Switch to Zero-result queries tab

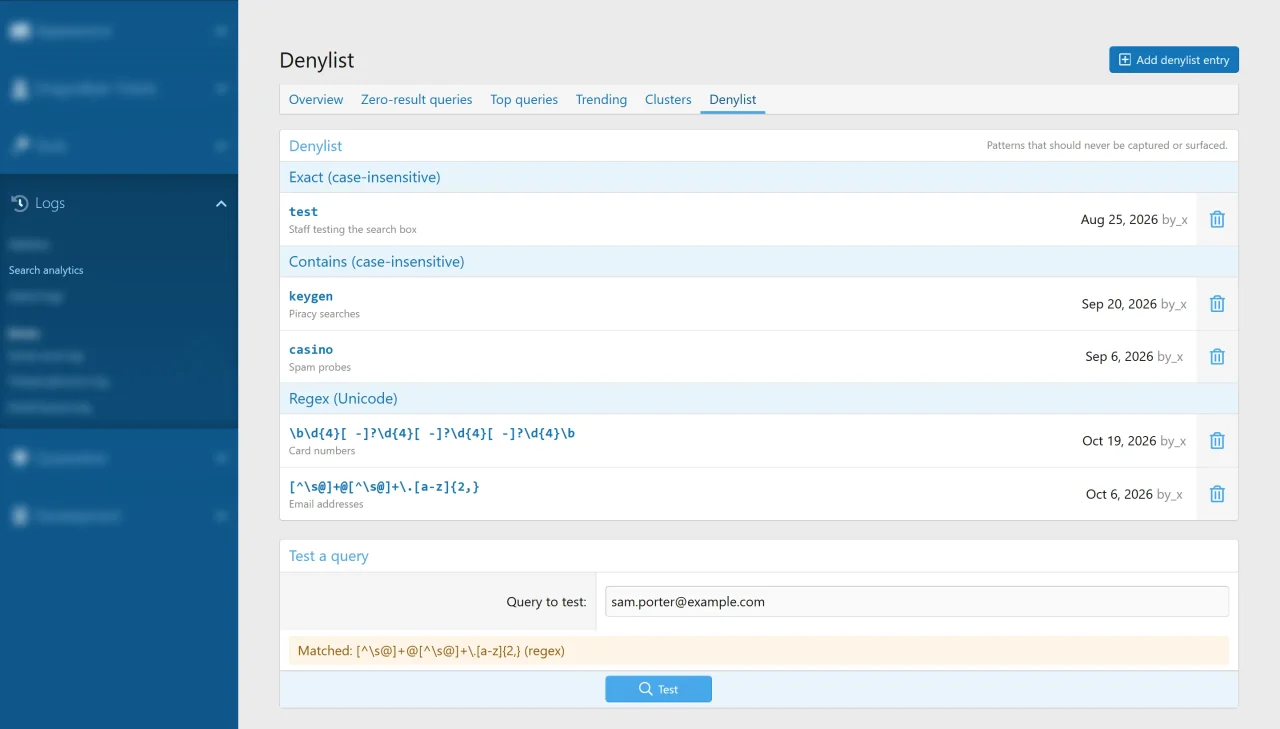[417, 100]
